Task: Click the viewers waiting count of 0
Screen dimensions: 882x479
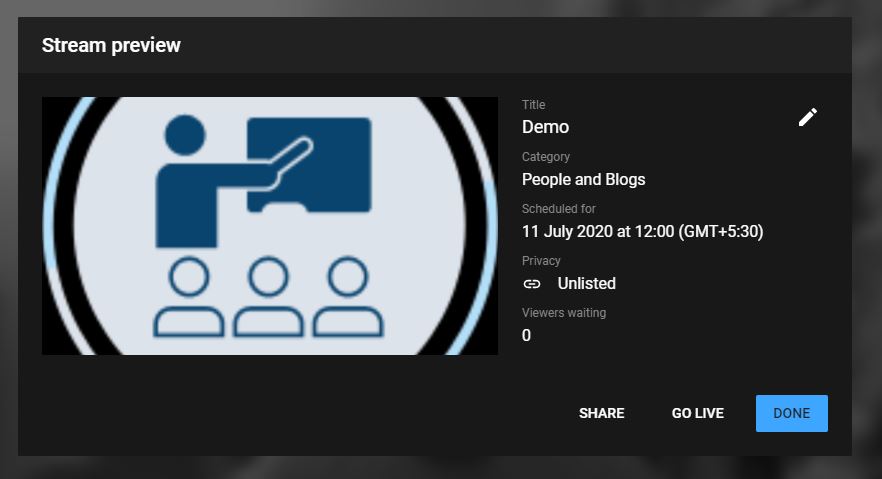Action: (527, 336)
